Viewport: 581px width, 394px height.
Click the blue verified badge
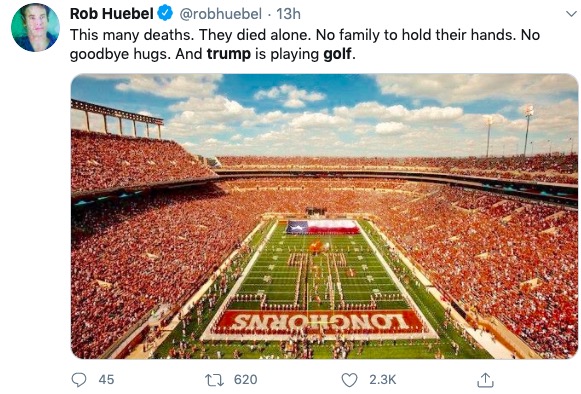pos(165,14)
